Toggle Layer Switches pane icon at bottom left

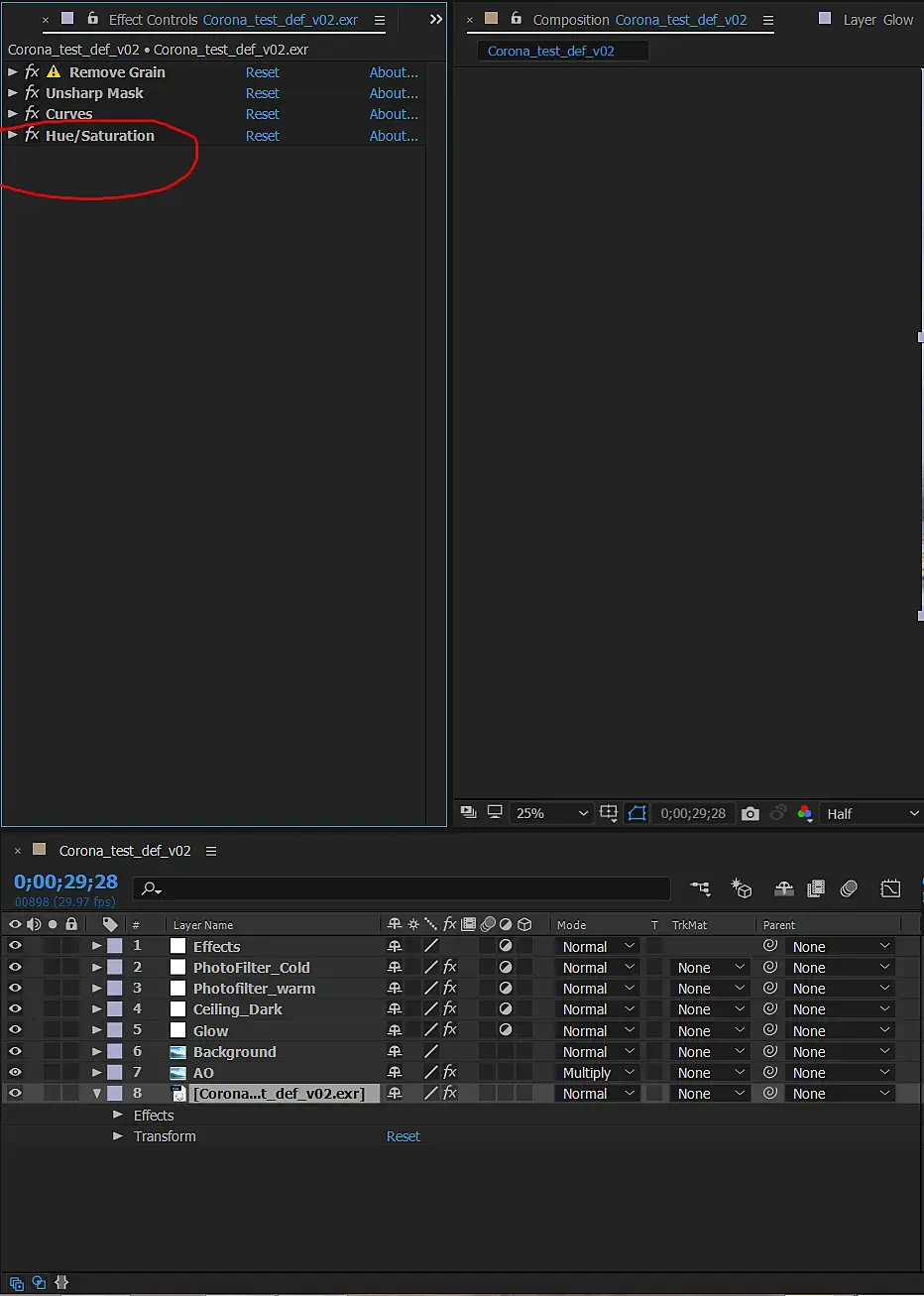tap(17, 1282)
